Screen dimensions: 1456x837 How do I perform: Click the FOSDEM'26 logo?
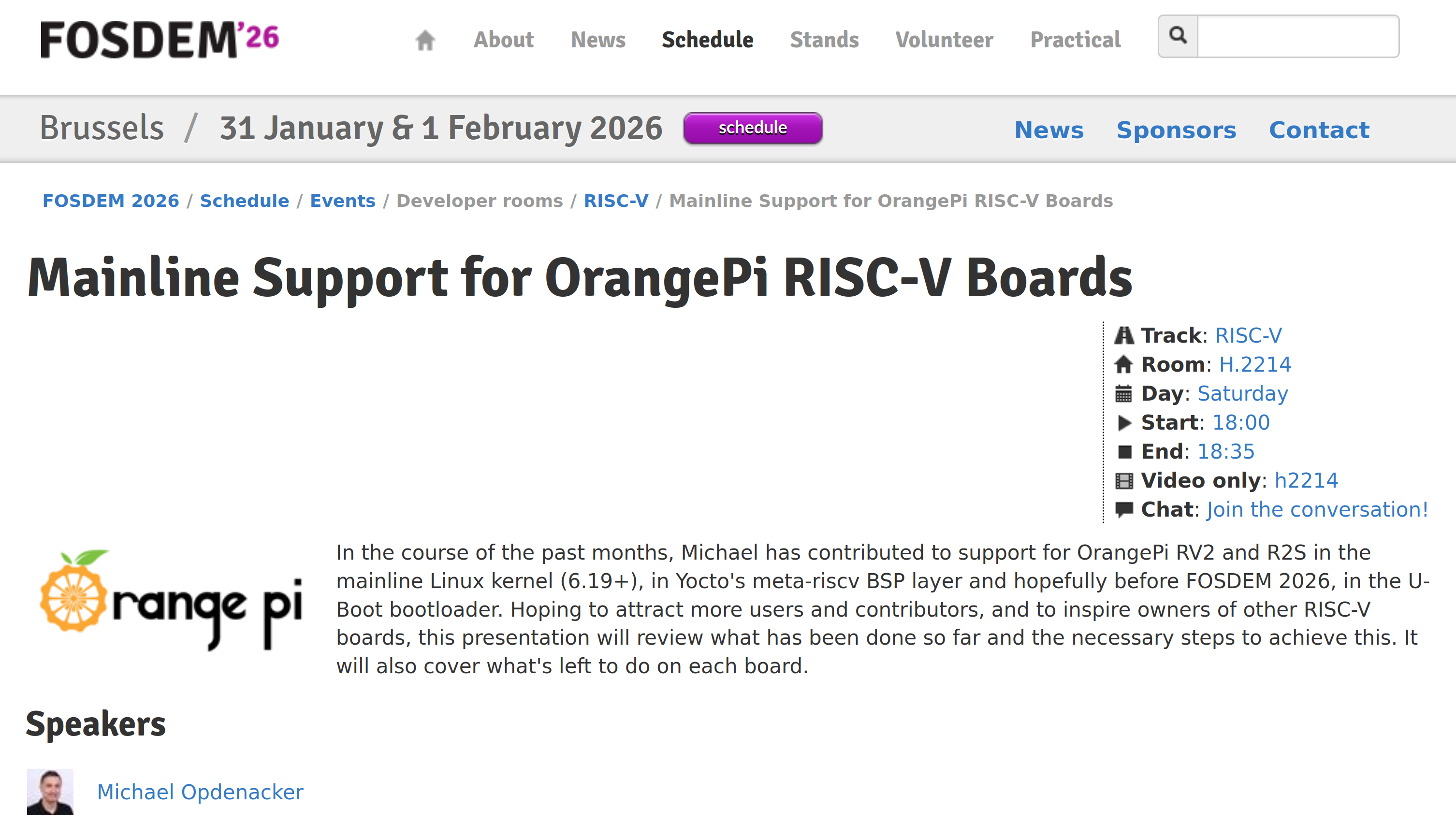point(160,39)
